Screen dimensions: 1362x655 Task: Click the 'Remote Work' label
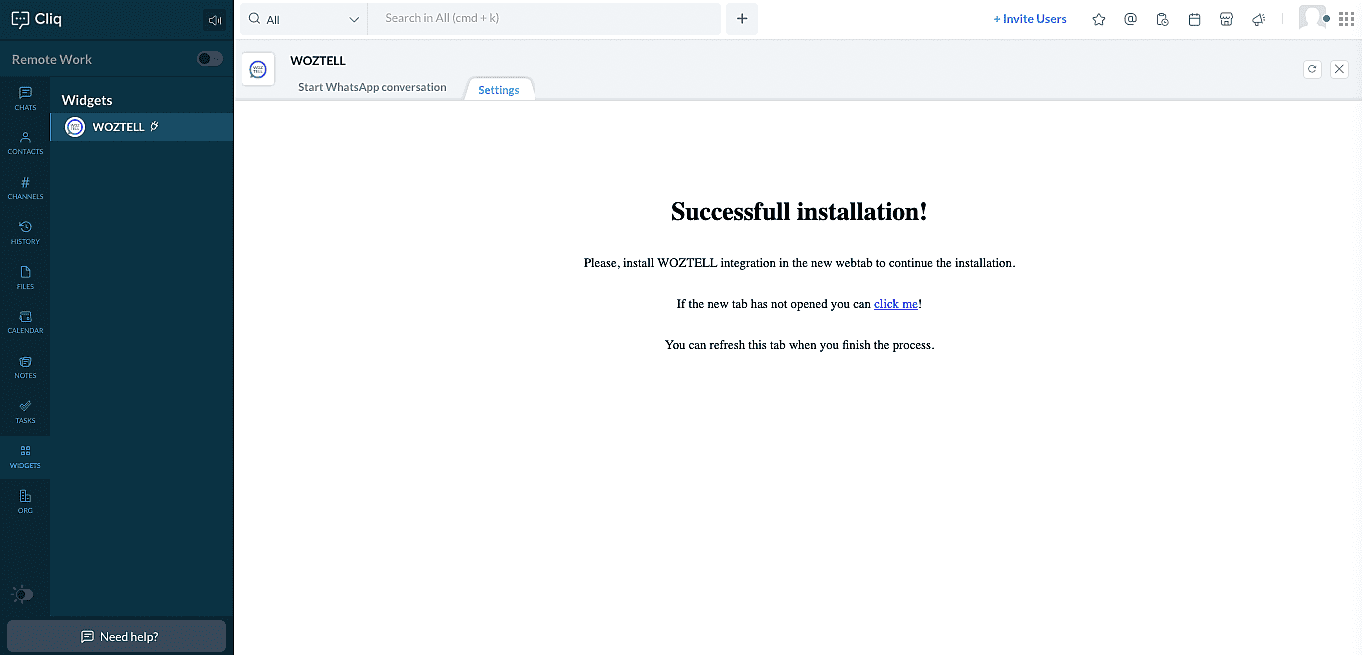click(52, 59)
